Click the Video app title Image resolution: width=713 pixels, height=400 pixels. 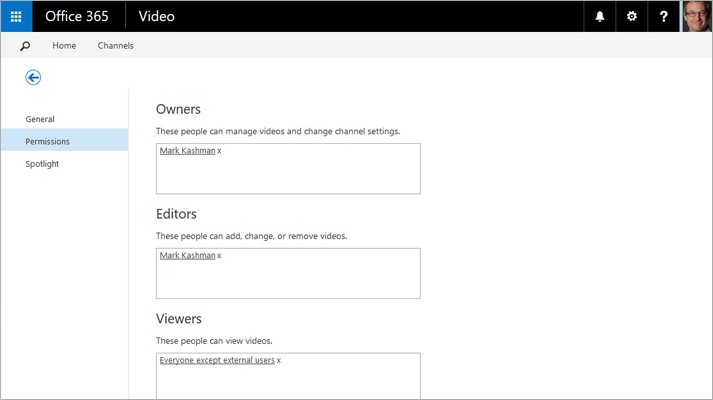point(156,16)
